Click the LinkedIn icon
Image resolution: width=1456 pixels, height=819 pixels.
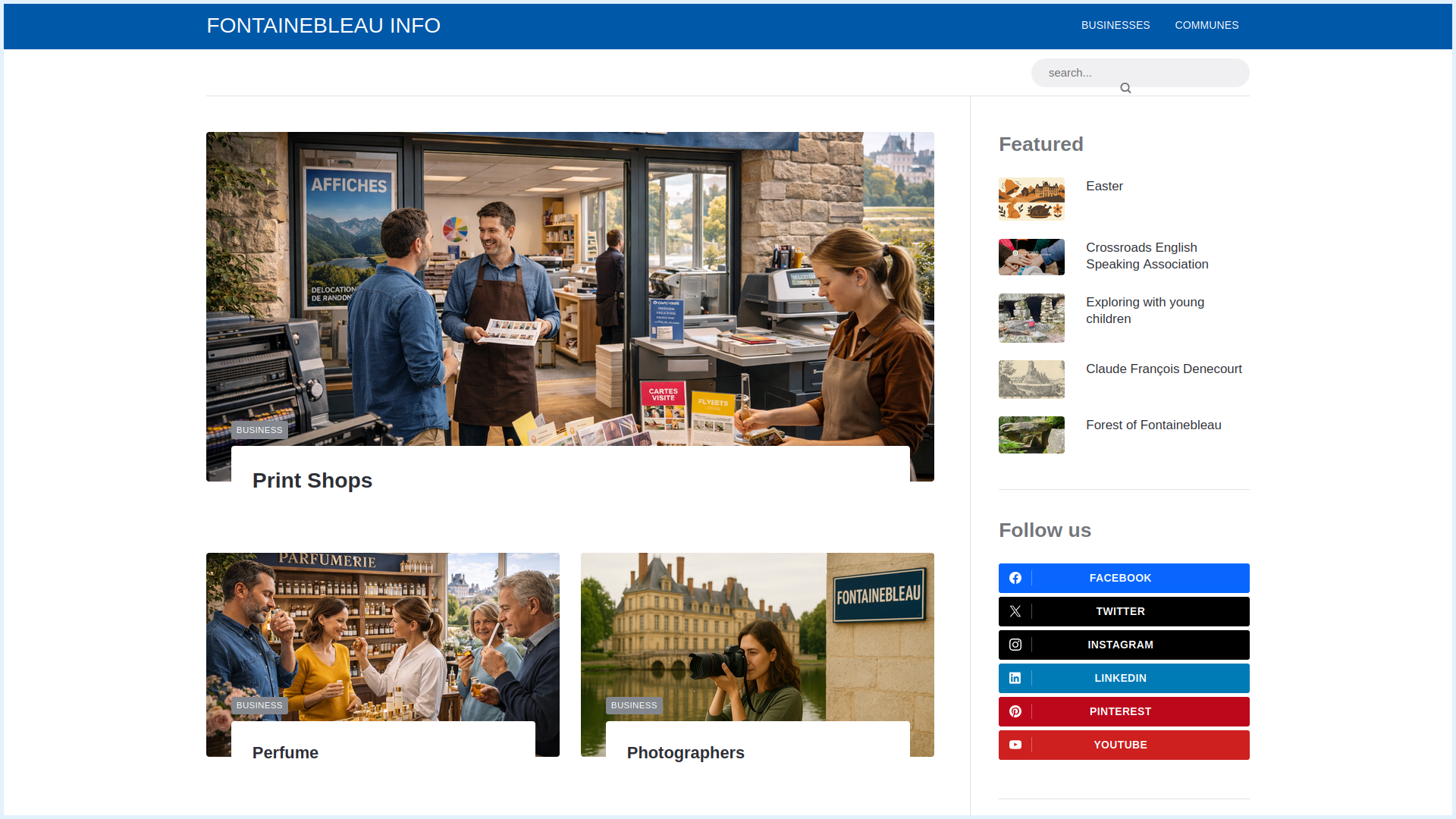pos(1015,678)
